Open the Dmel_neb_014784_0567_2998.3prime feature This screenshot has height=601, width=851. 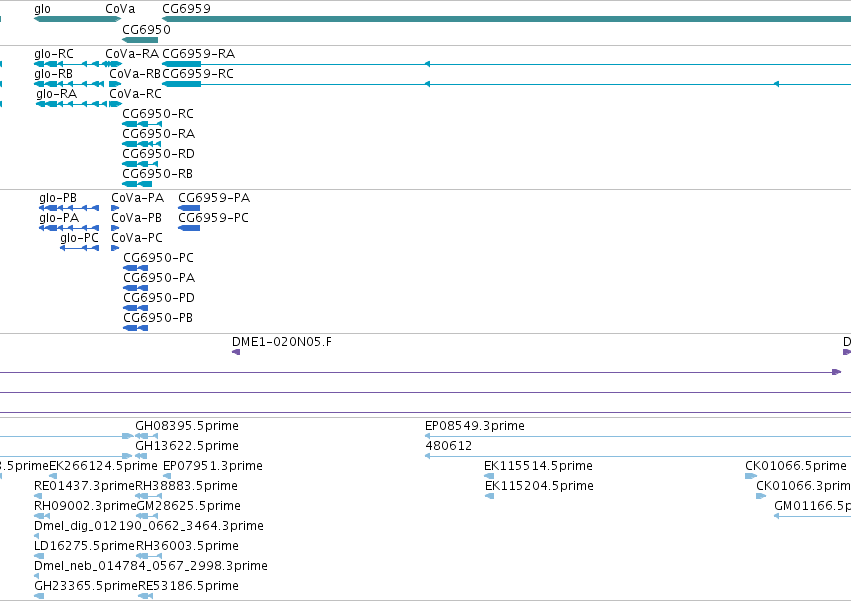pyautogui.click(x=151, y=566)
